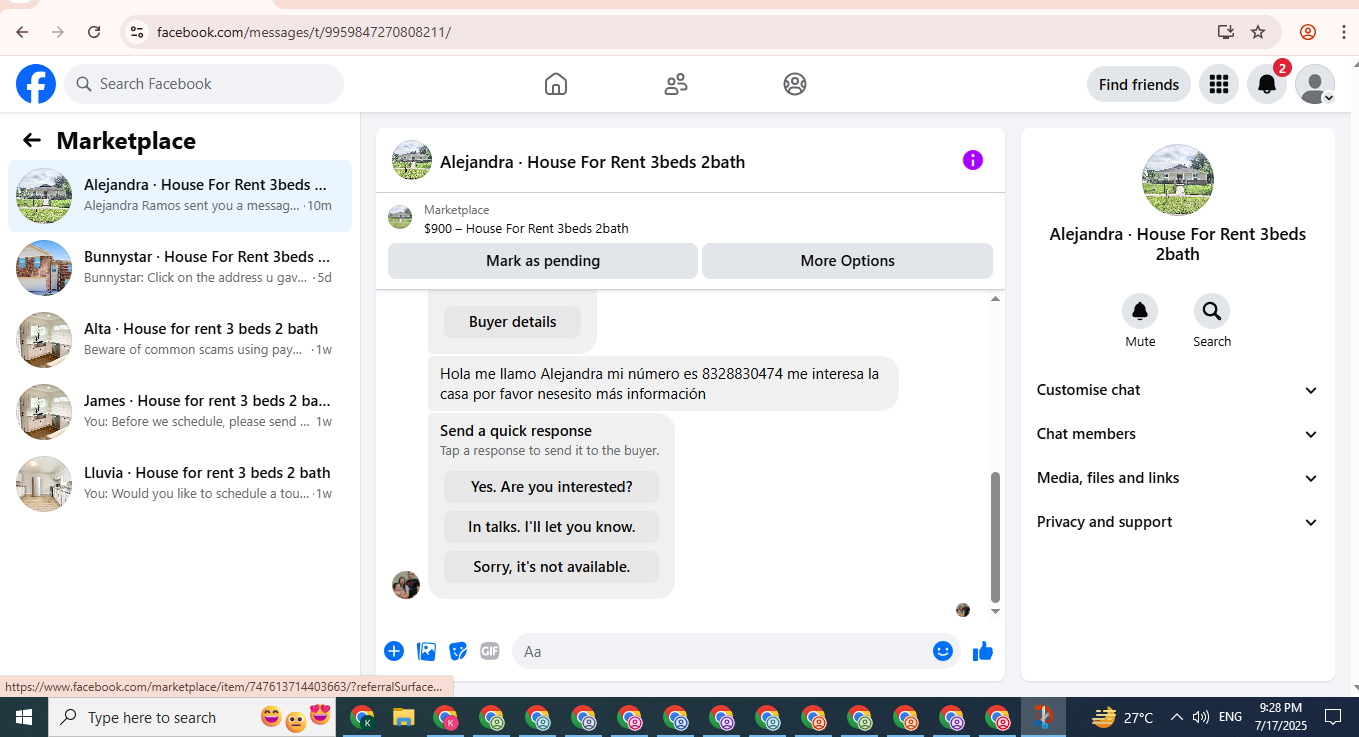Open the Friends icon in top navigation
The height and width of the screenshot is (737, 1359).
point(676,84)
